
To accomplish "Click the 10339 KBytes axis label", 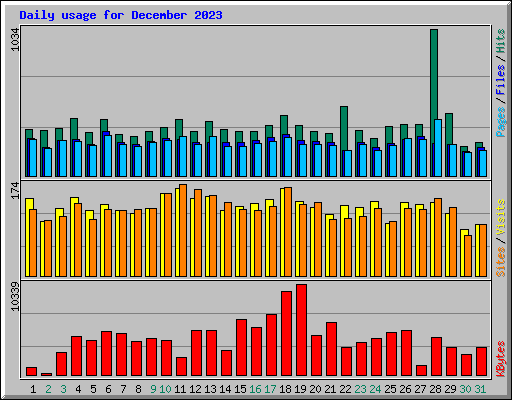I will pyautogui.click(x=15, y=297).
